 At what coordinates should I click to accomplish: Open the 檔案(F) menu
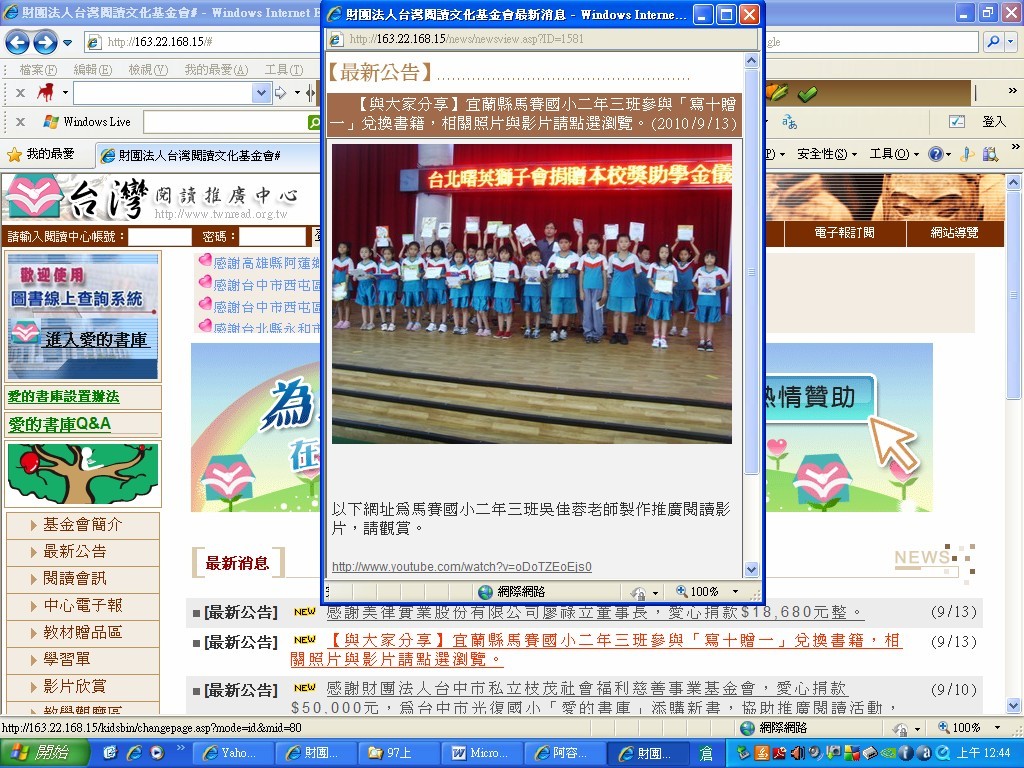coord(38,69)
